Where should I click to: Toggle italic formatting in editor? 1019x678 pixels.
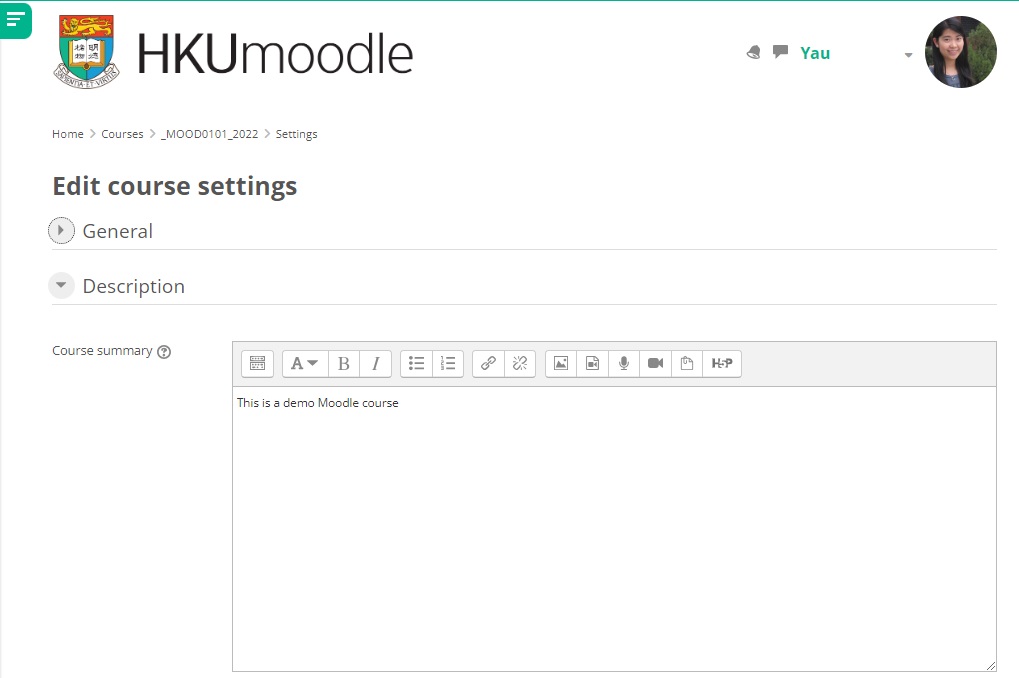tap(375, 364)
